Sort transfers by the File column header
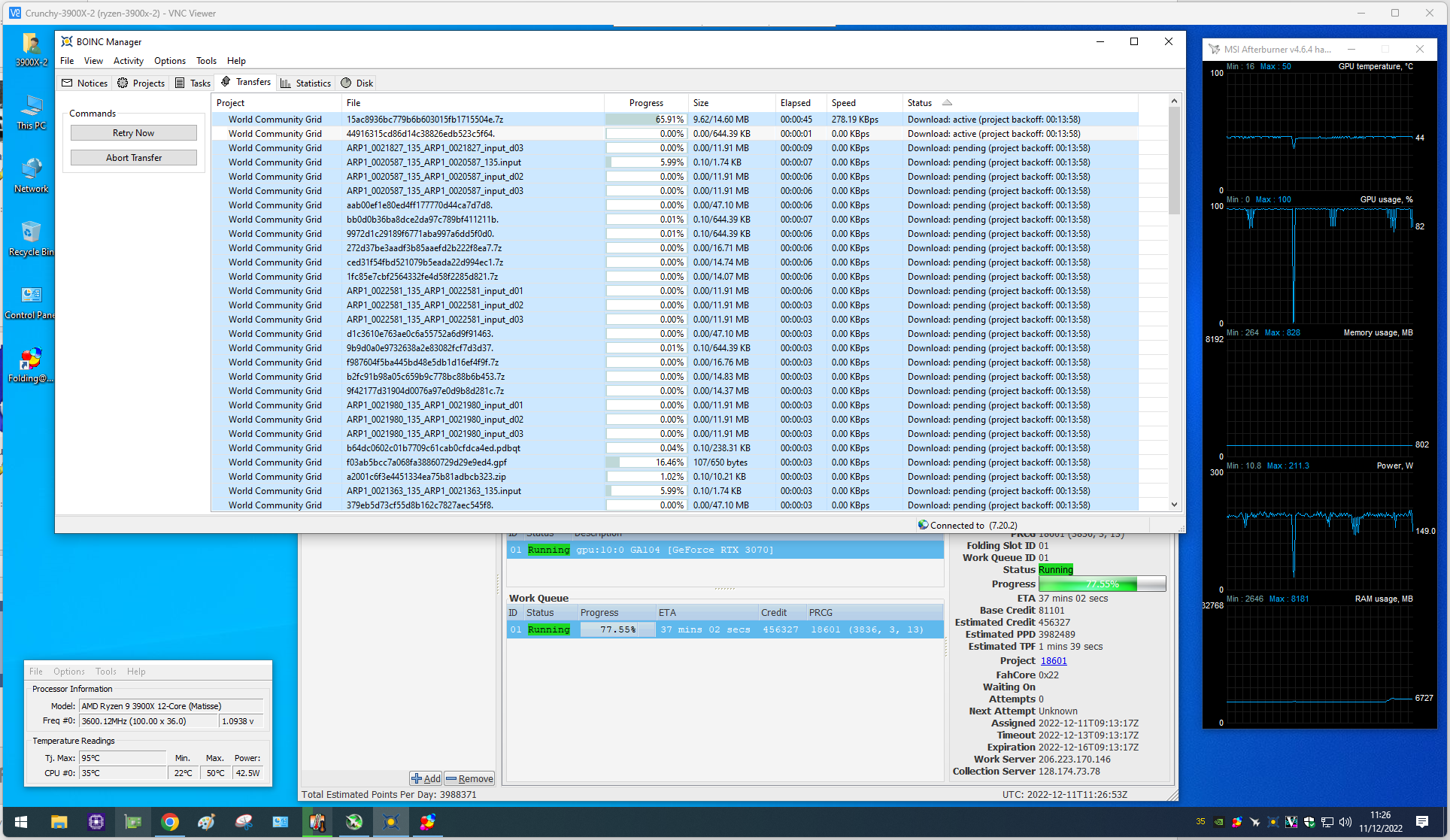Viewport: 1450px width, 840px height. coord(473,103)
